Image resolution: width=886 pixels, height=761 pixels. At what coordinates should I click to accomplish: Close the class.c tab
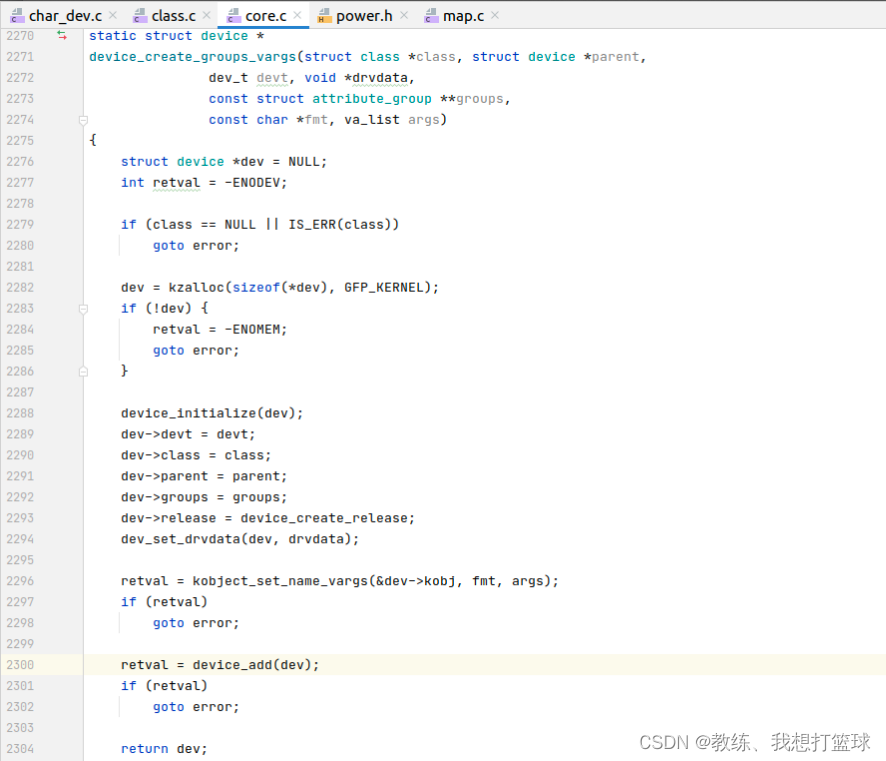tap(207, 15)
